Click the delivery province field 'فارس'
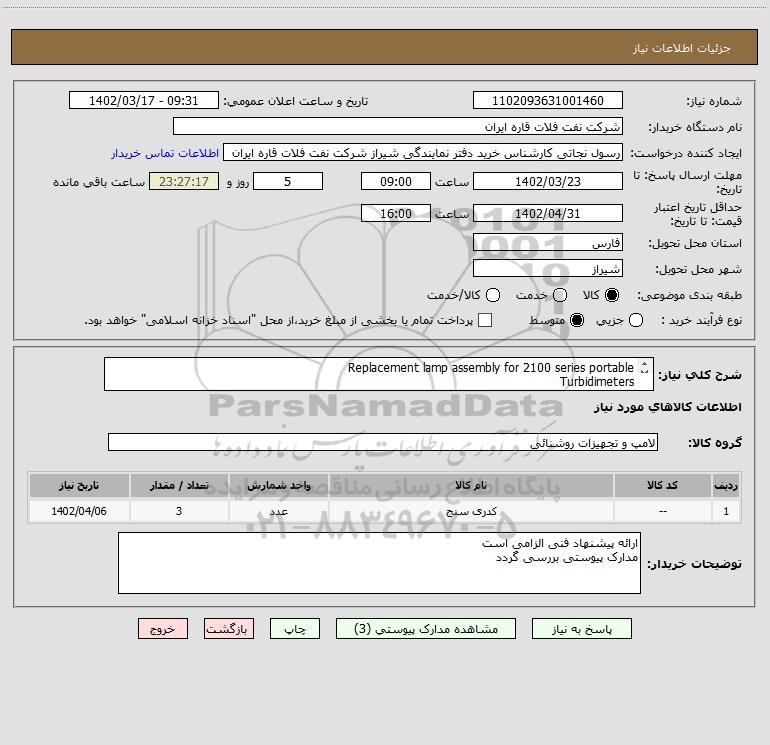The height and width of the screenshot is (745, 770). pos(548,243)
